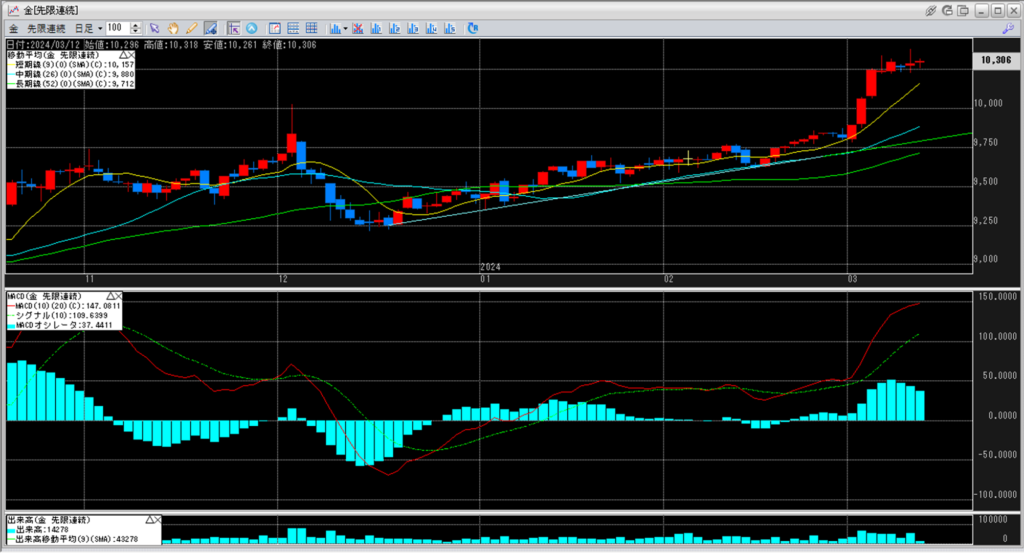The width and height of the screenshot is (1024, 553).
Task: Click the red-crossed delete indicator icon
Action: (x=358, y=28)
